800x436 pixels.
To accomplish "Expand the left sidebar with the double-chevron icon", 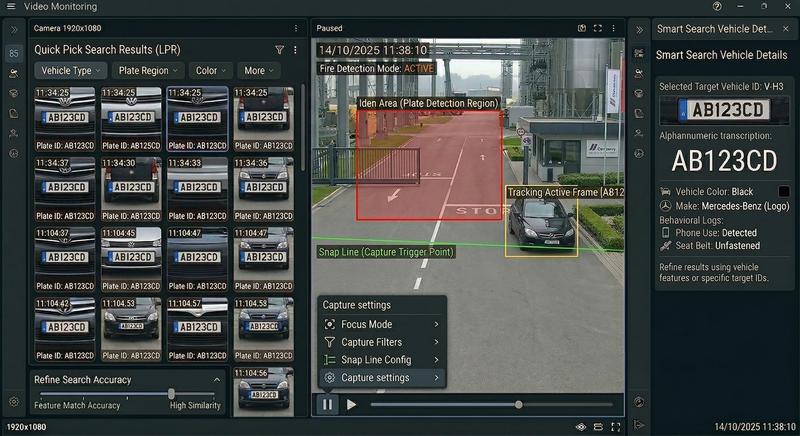I will pos(14,30).
